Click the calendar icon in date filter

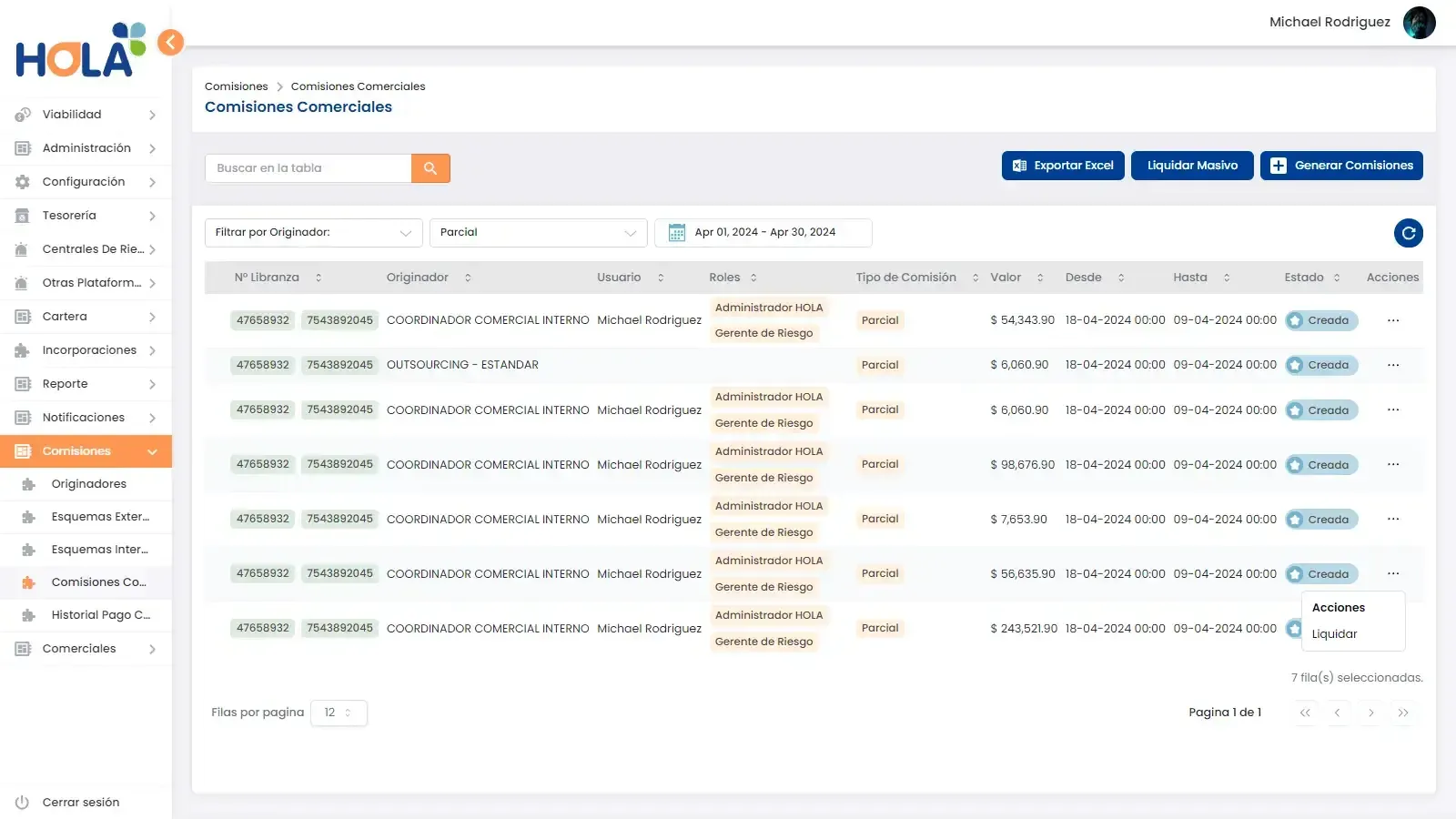tap(677, 233)
